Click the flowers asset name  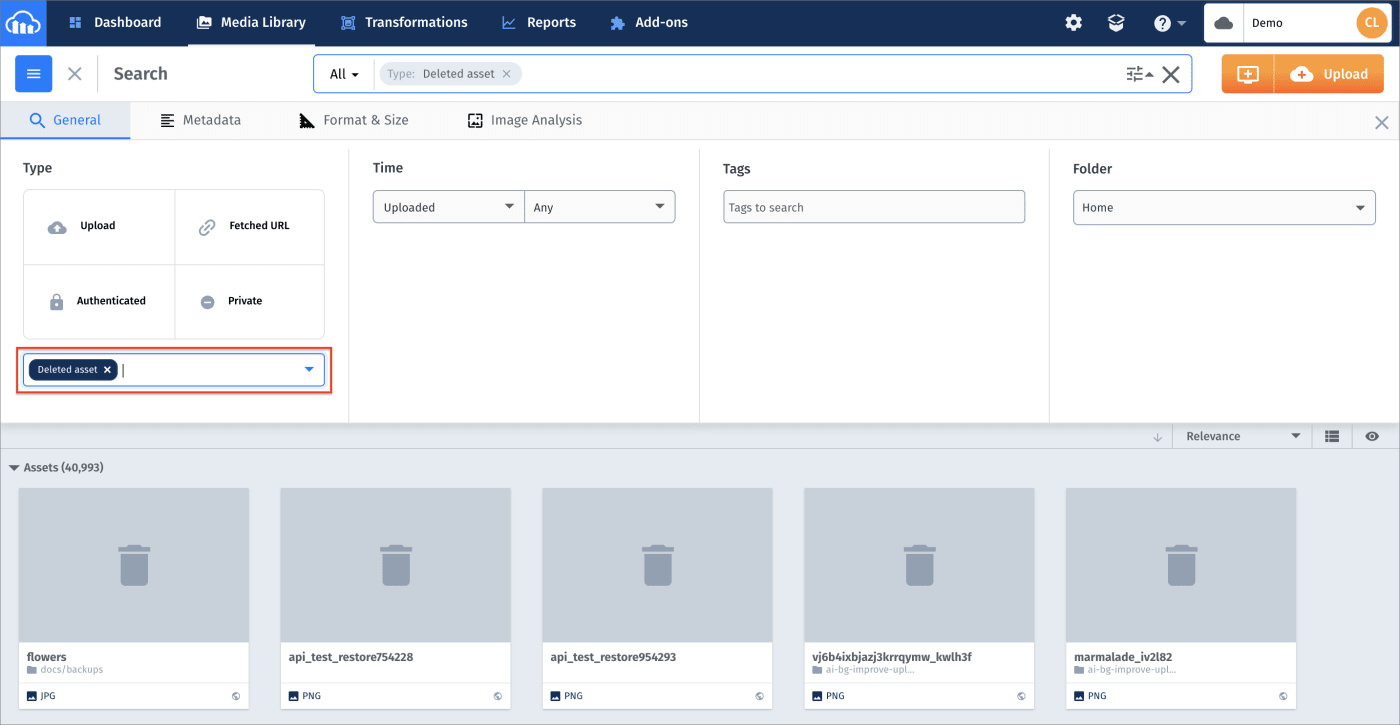click(x=47, y=657)
